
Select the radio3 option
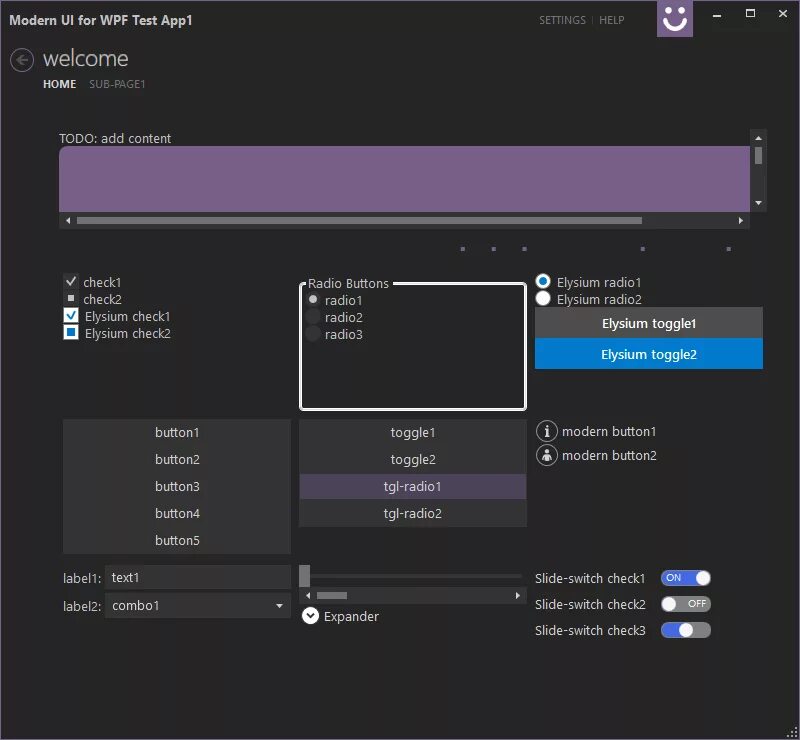[x=313, y=334]
